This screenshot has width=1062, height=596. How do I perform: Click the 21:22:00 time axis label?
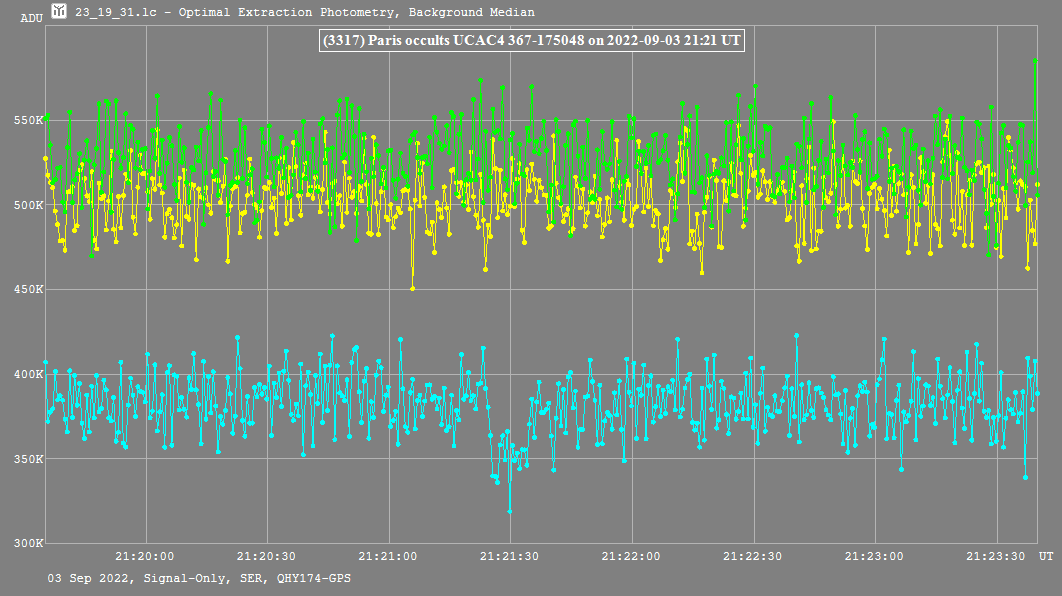[632, 556]
